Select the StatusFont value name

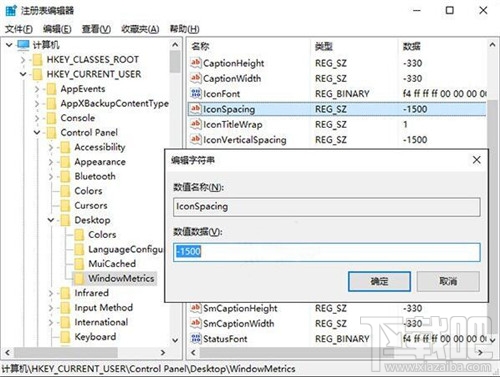point(225,339)
